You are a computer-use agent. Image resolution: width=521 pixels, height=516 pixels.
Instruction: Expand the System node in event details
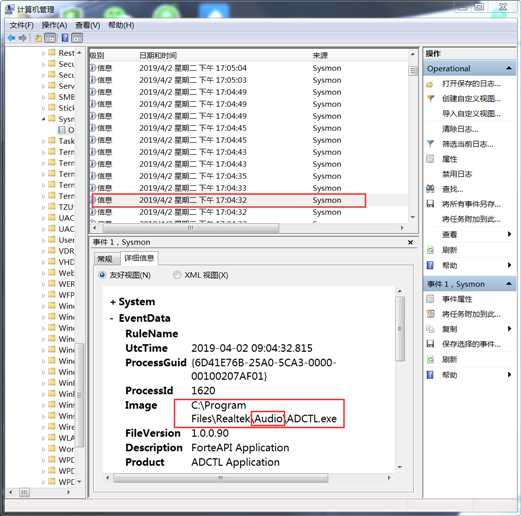point(113,302)
